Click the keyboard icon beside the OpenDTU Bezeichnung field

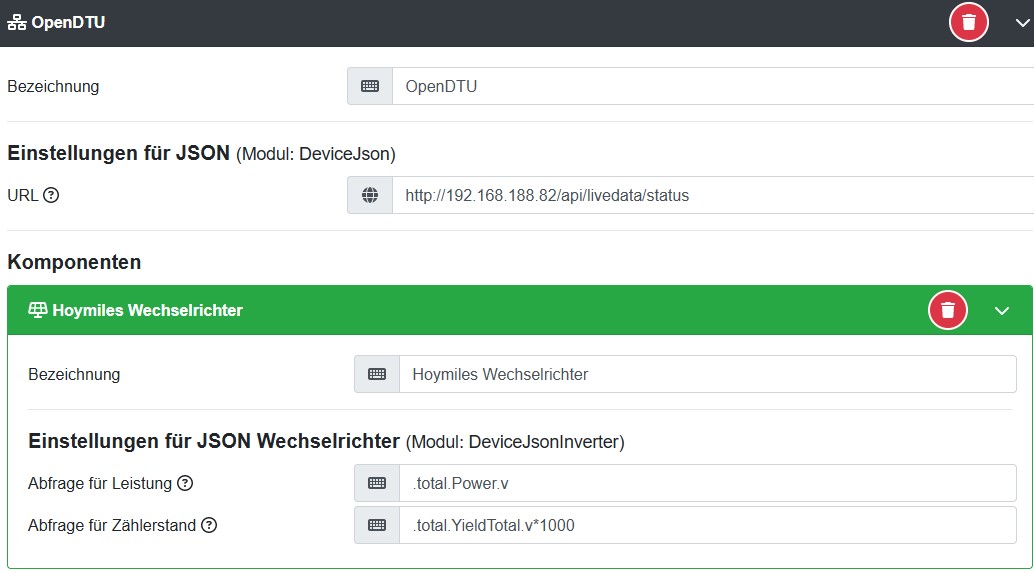coord(370,86)
